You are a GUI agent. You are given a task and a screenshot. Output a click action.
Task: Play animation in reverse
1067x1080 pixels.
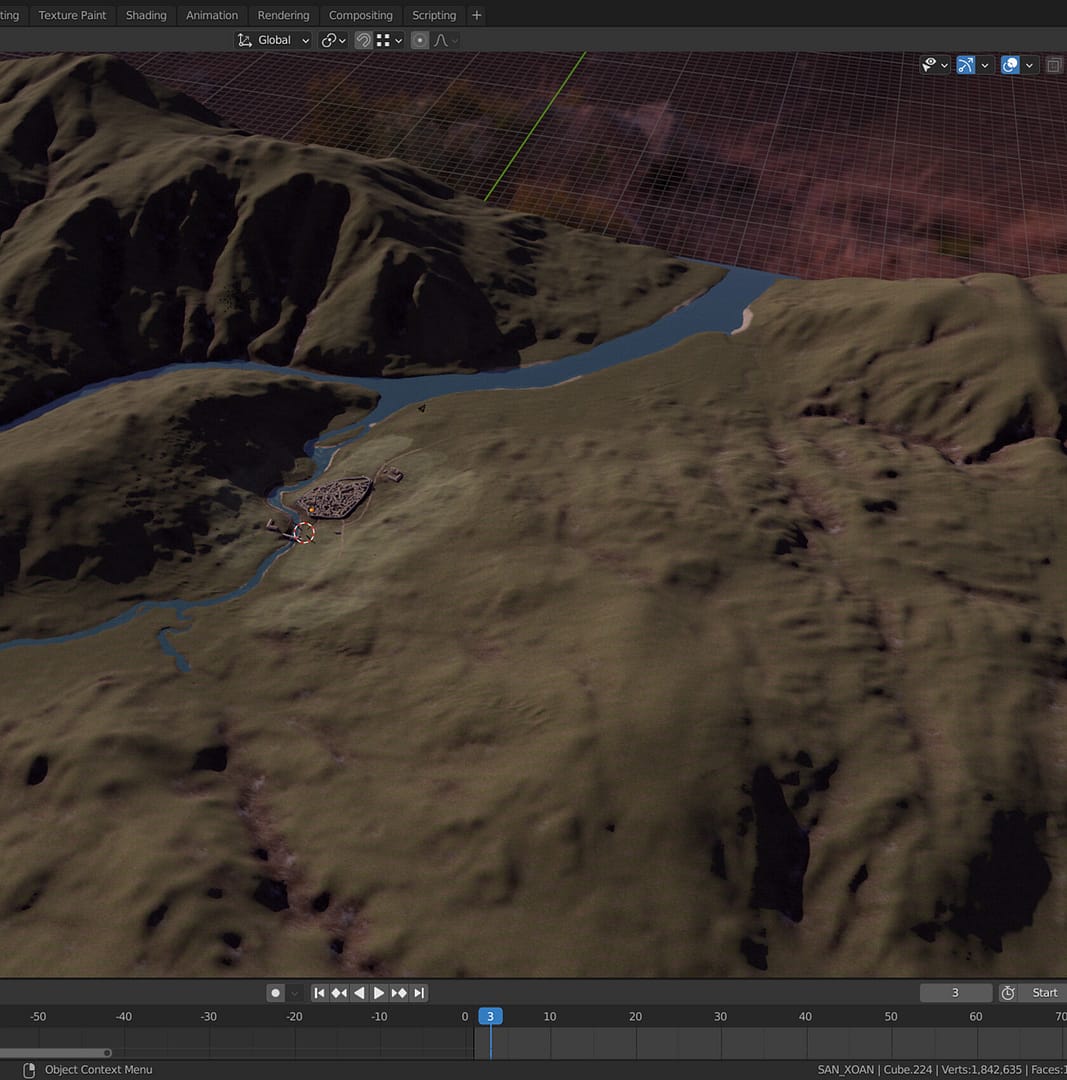359,993
